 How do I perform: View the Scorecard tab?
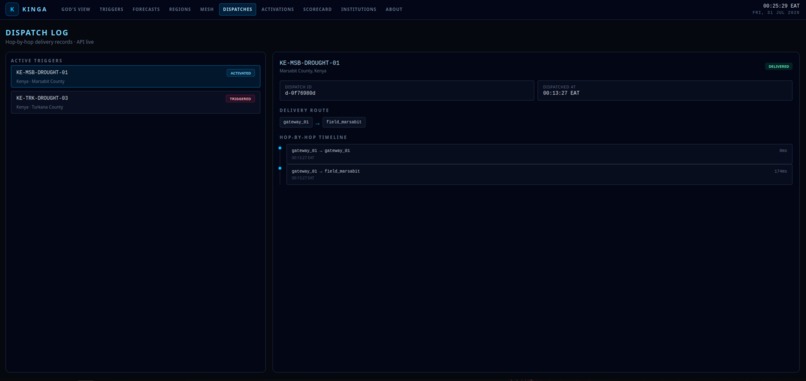(317, 9)
